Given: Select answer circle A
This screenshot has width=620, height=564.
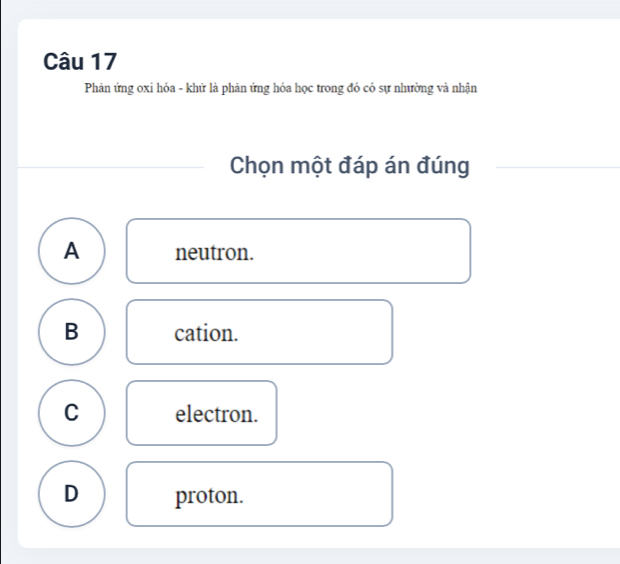Looking at the screenshot, I should (x=70, y=251).
